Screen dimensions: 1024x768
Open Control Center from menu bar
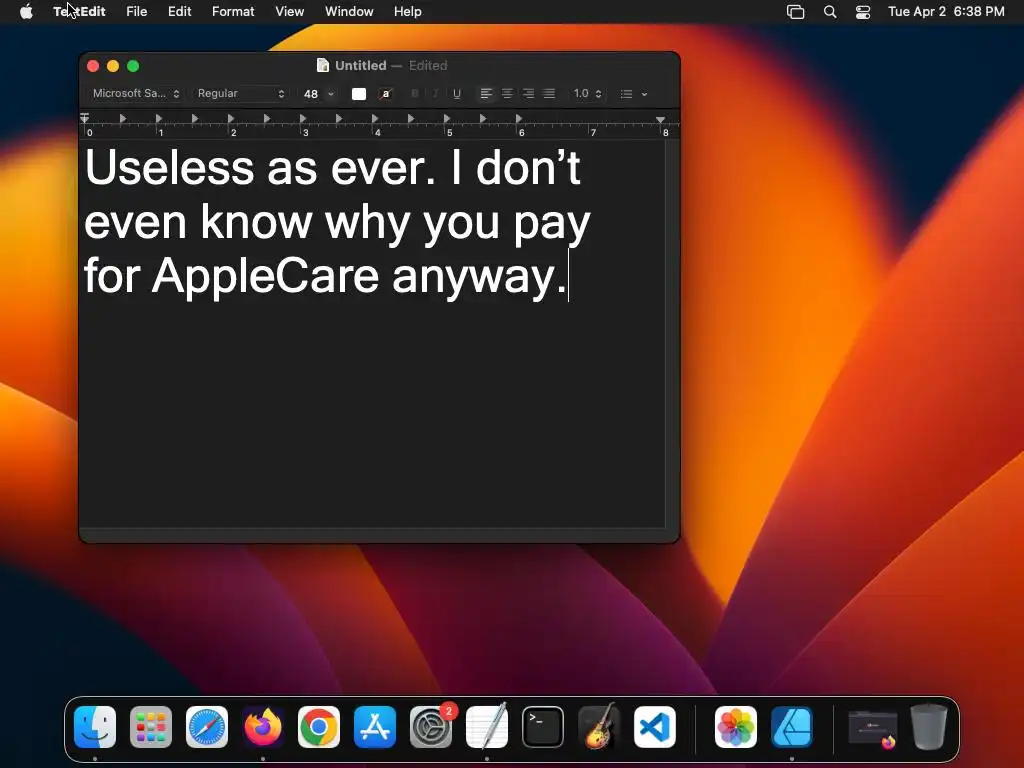[863, 12]
